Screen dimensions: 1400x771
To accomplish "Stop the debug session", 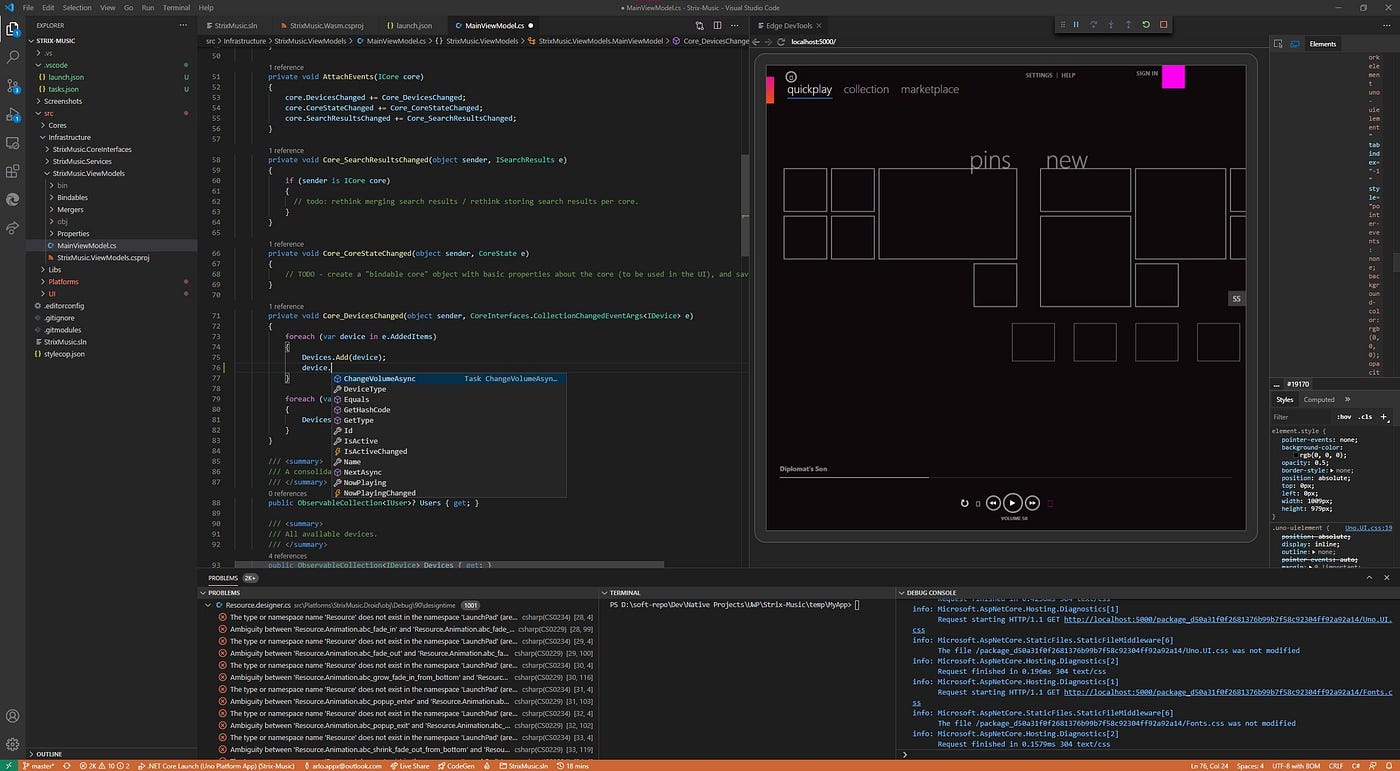I will click(1163, 24).
